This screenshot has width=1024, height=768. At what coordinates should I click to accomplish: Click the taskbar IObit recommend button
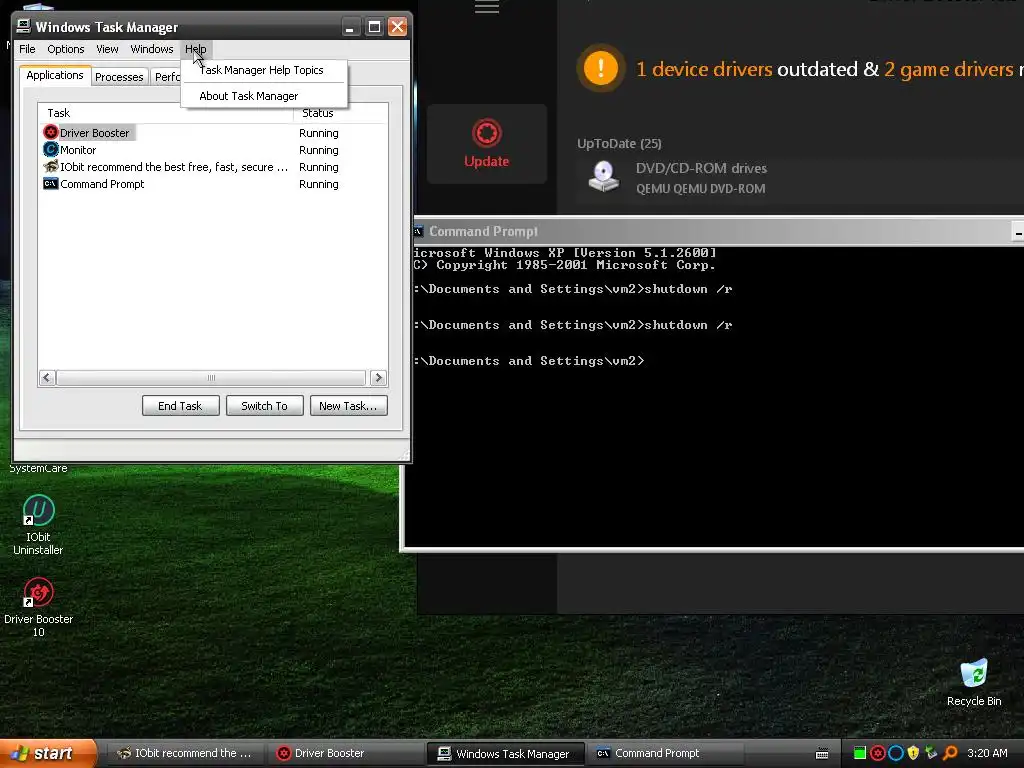(185, 753)
